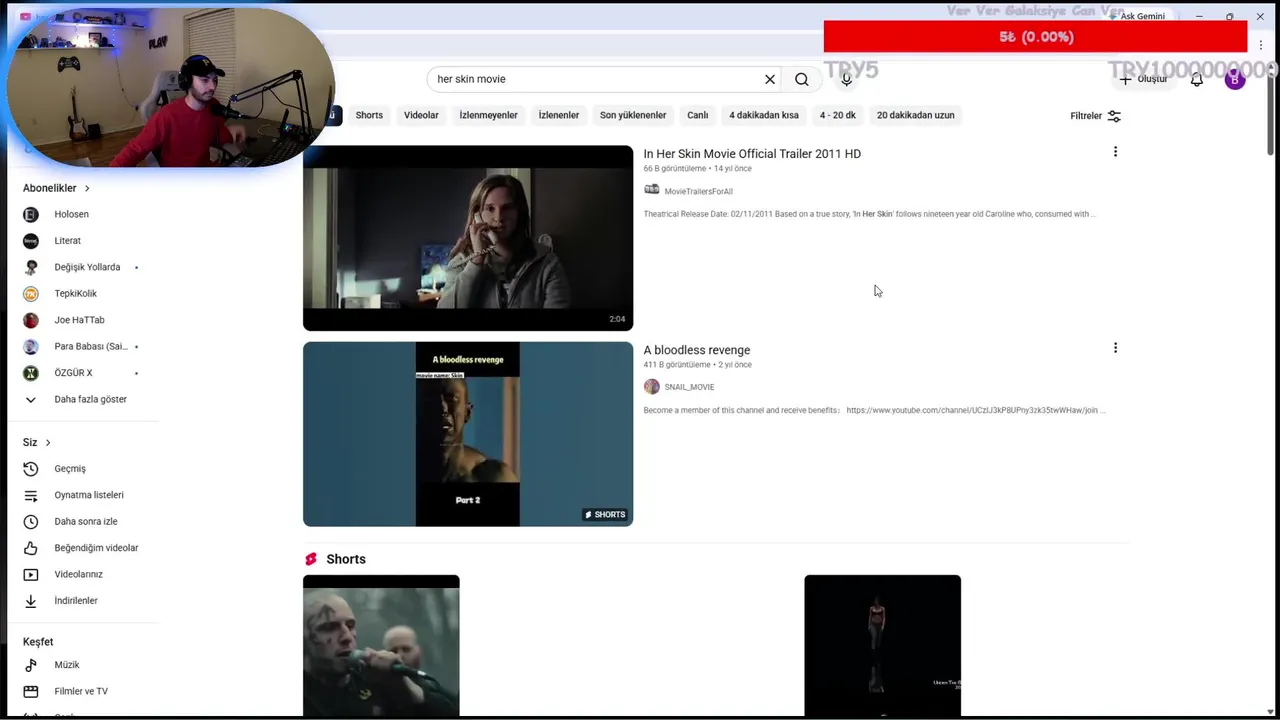
Task: Open Filmler ve TV icon
Action: click(31, 691)
